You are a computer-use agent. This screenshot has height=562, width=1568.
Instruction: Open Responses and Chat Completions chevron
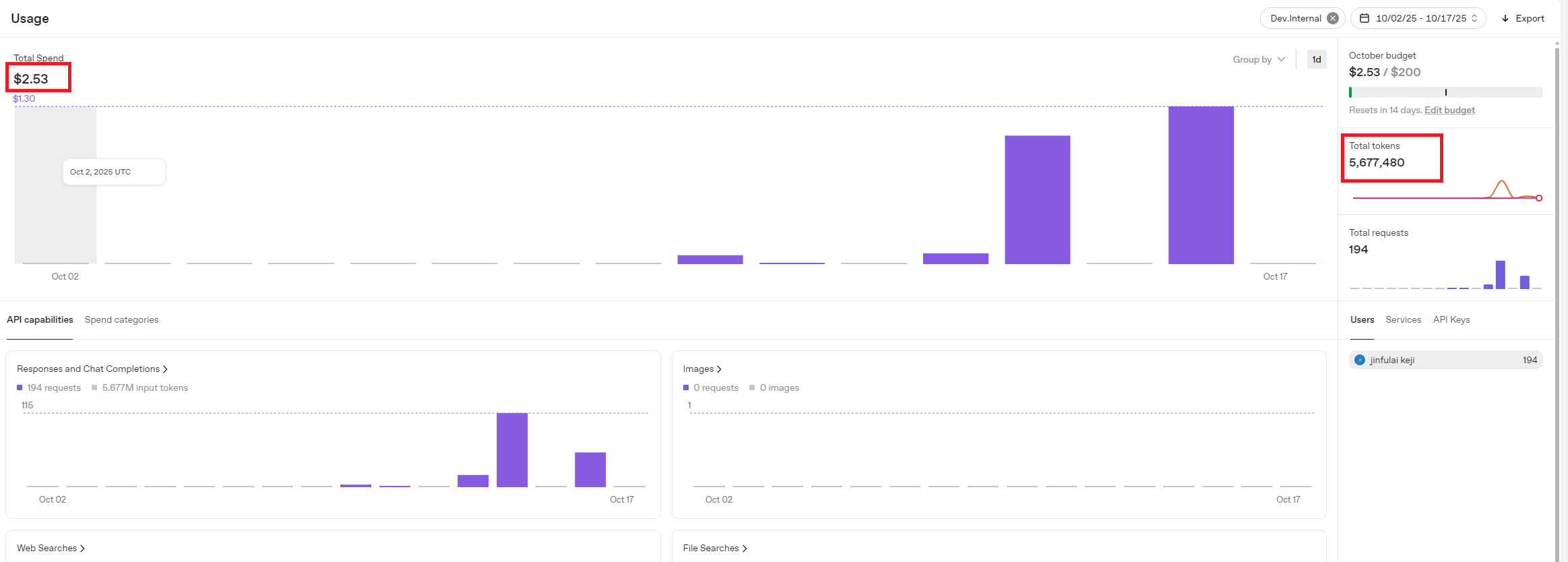point(165,369)
